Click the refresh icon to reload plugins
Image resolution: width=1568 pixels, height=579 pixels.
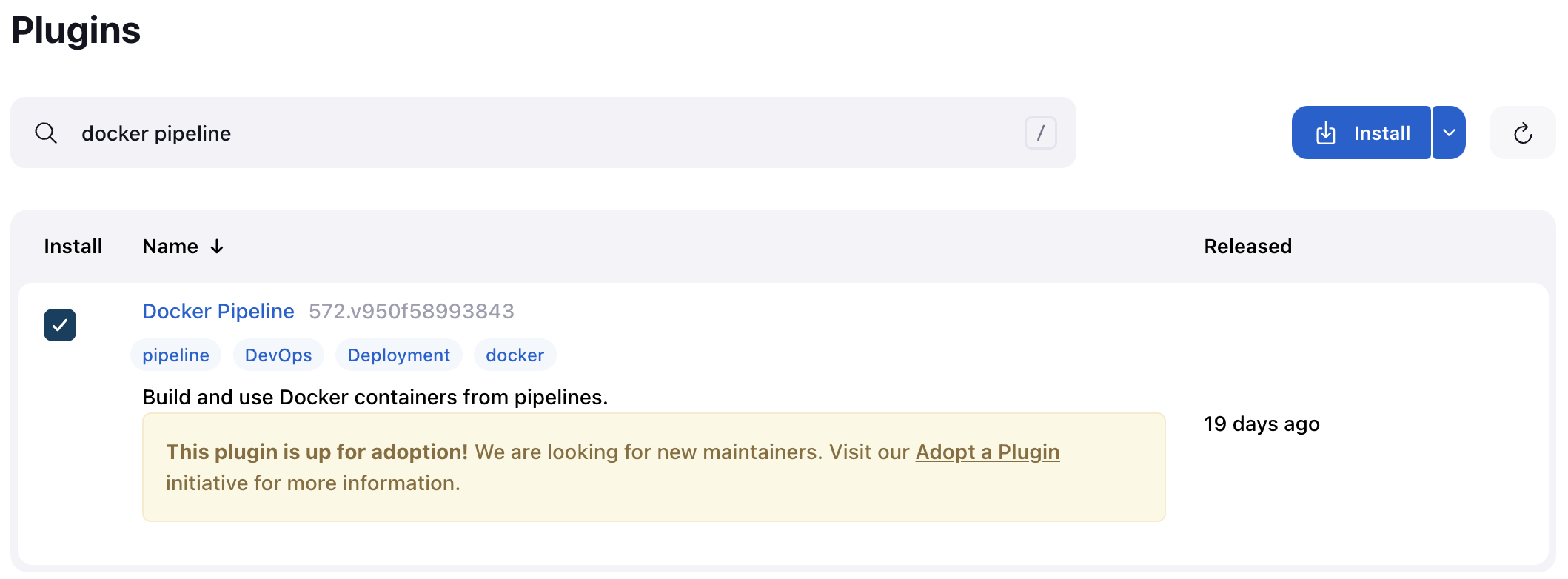1522,133
